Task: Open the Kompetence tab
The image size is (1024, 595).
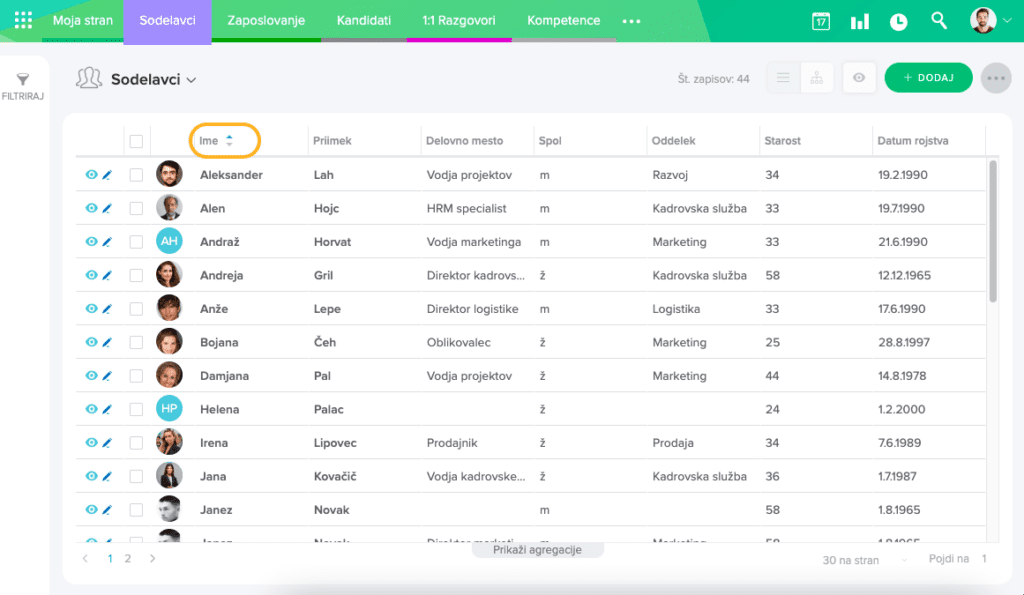Action: point(563,21)
